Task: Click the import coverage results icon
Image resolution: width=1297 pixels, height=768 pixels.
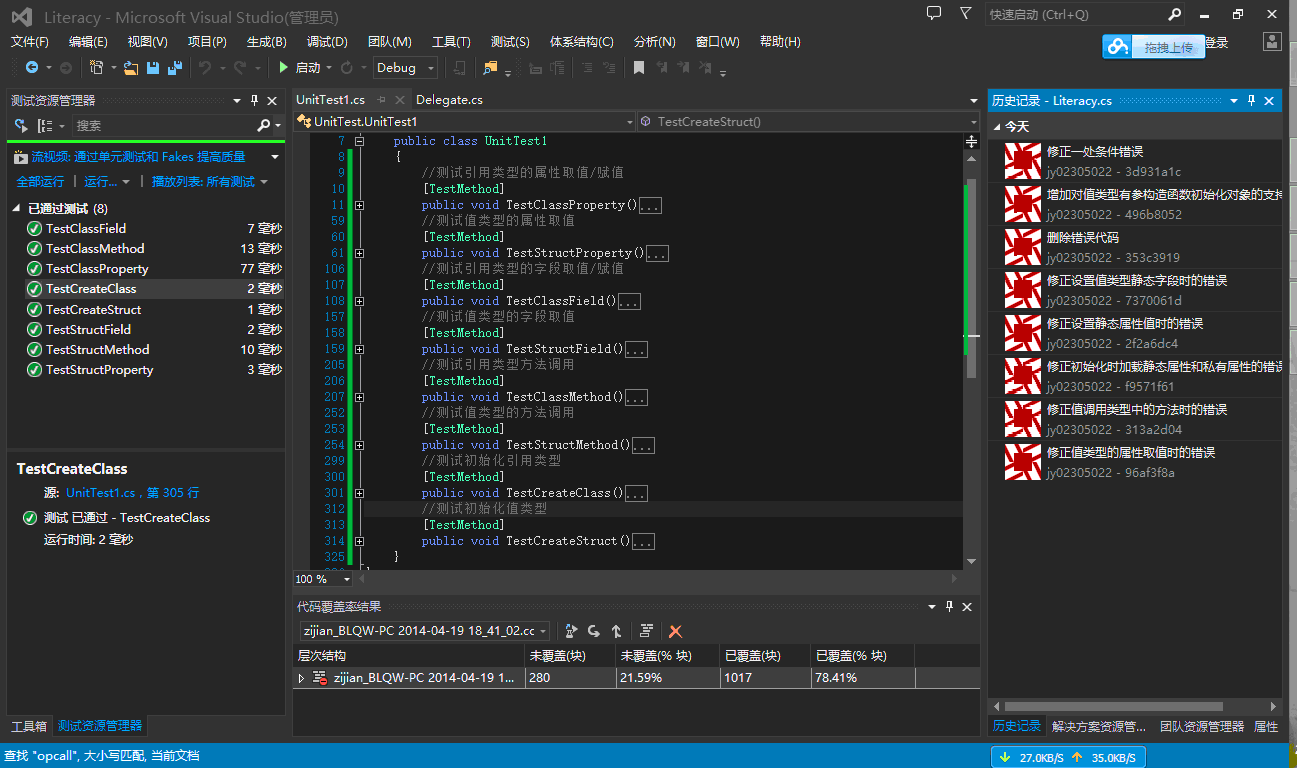Action: point(594,631)
